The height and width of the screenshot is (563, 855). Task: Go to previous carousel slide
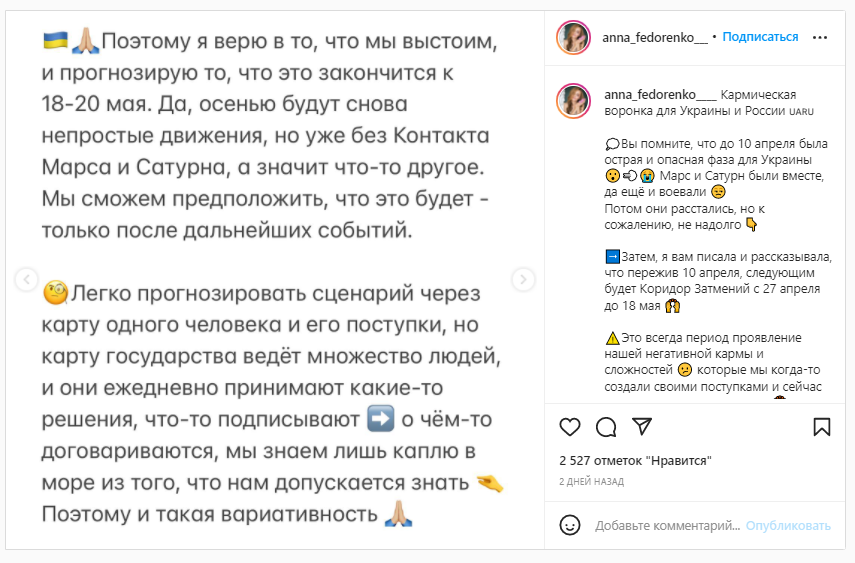click(28, 279)
